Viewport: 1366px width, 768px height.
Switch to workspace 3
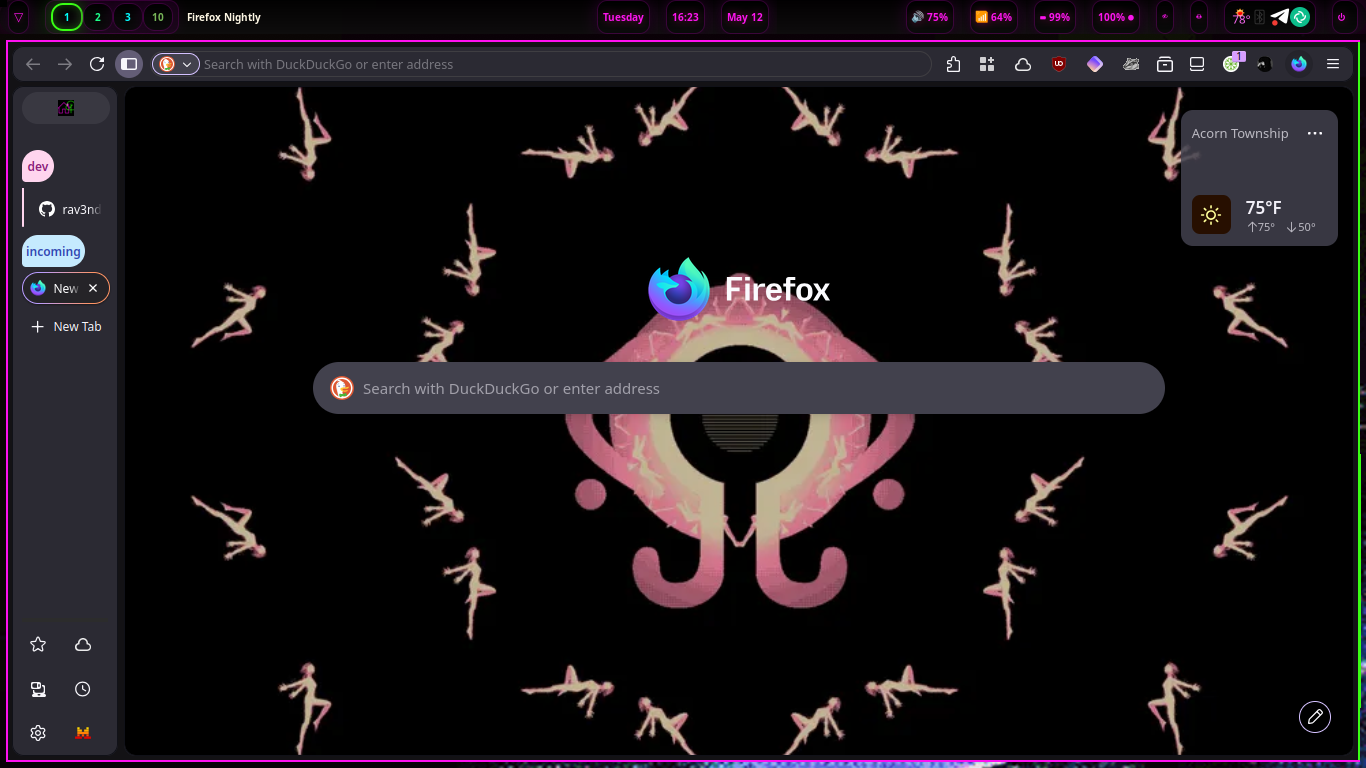[x=128, y=17]
